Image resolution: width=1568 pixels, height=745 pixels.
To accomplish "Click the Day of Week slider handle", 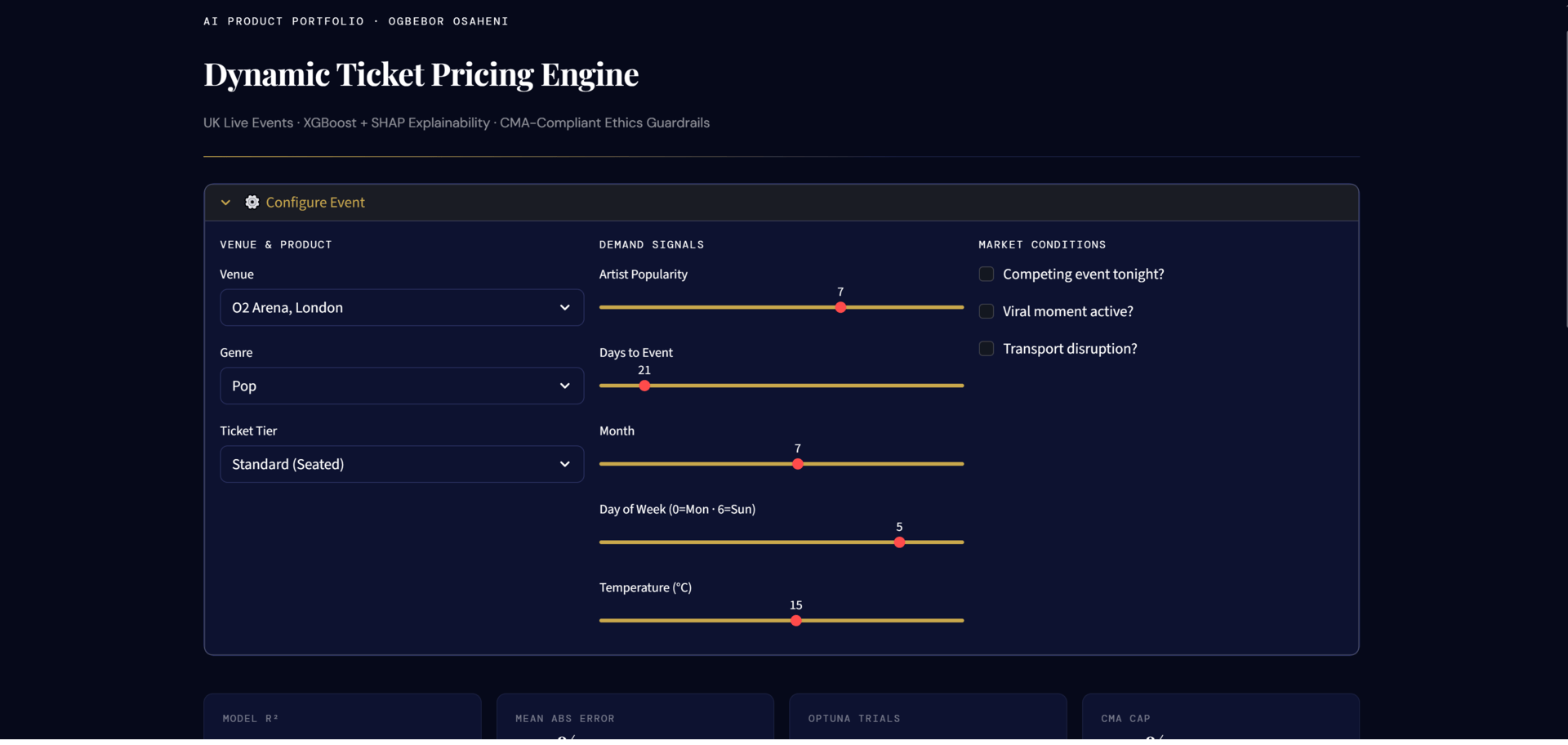I will click(900, 542).
